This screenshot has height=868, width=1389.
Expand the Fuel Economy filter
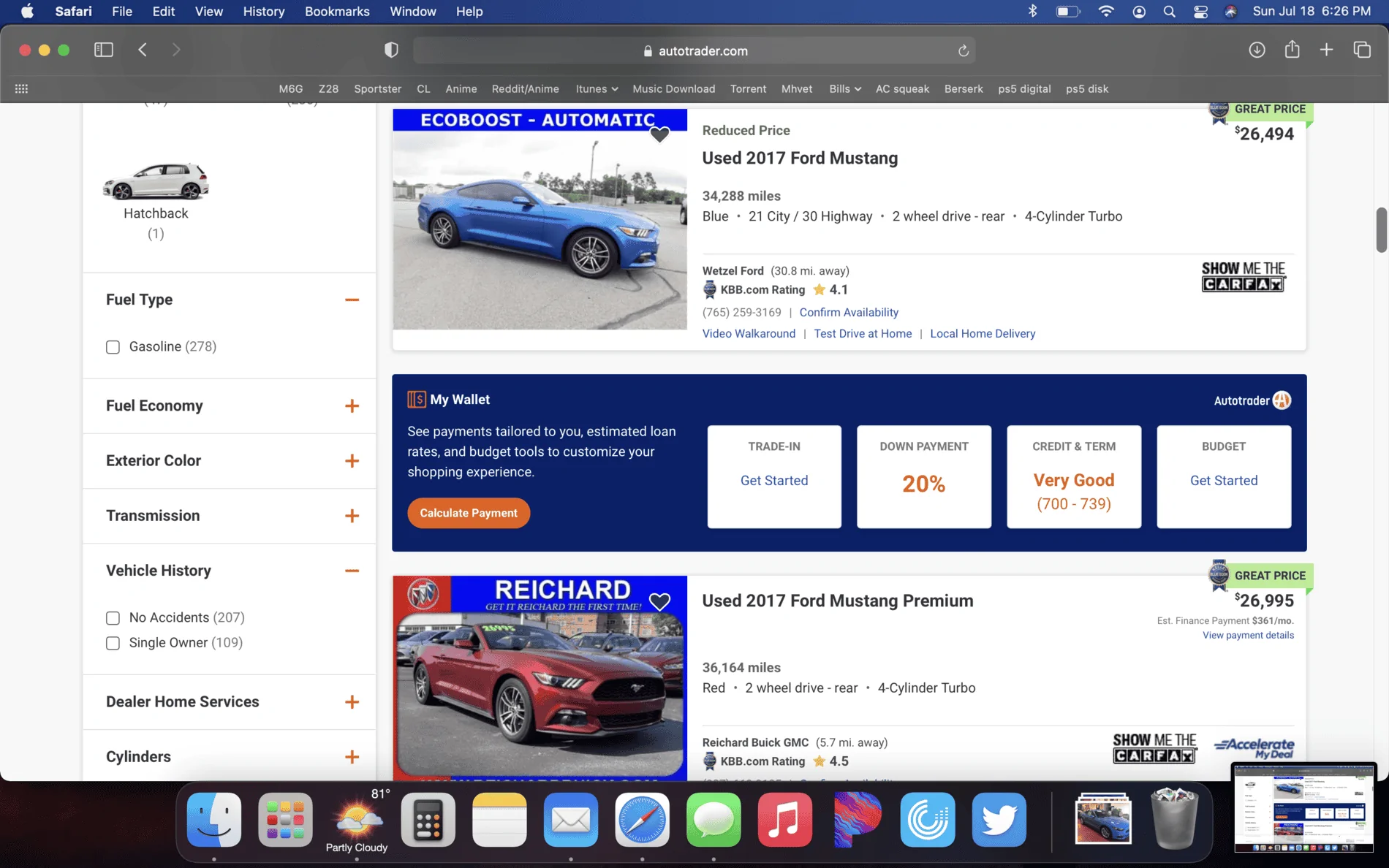[x=352, y=406]
